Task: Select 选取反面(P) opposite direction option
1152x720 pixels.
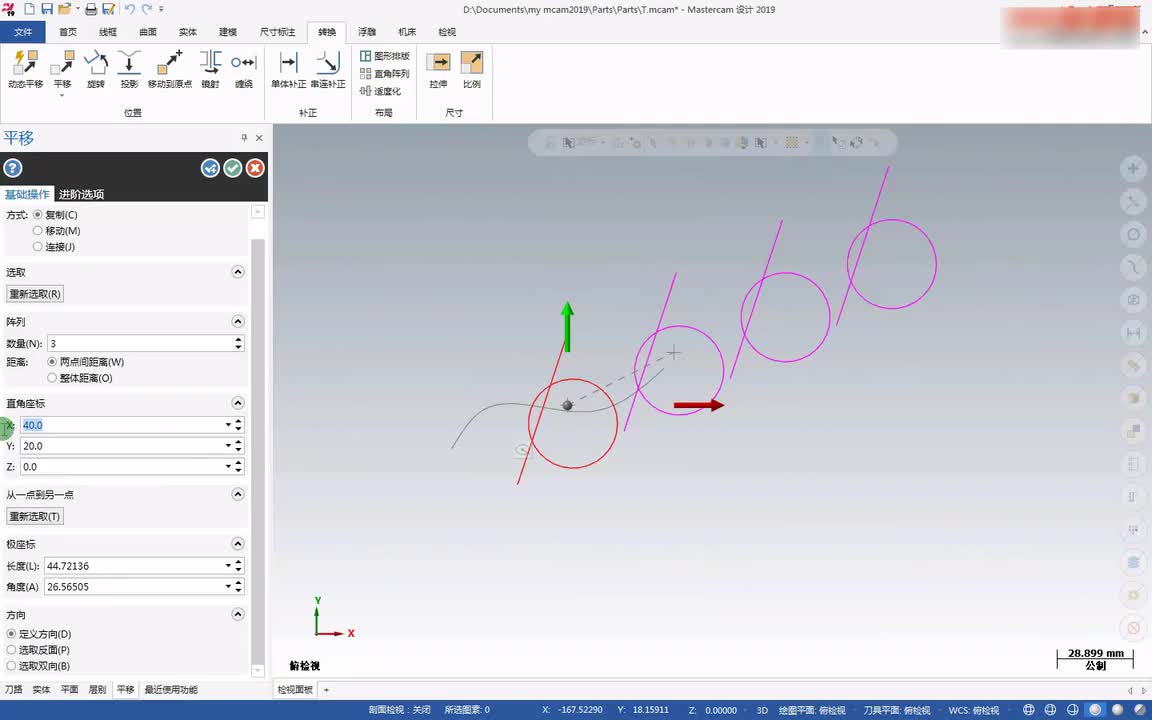Action: point(38,650)
